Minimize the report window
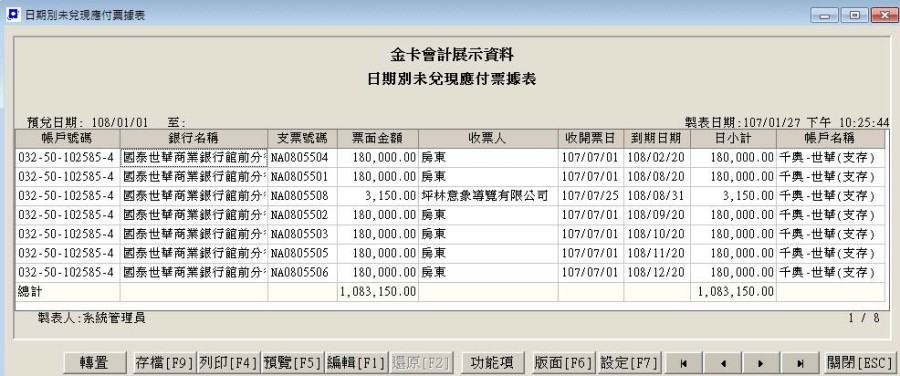Viewport: 900px width, 376px height. click(825, 15)
